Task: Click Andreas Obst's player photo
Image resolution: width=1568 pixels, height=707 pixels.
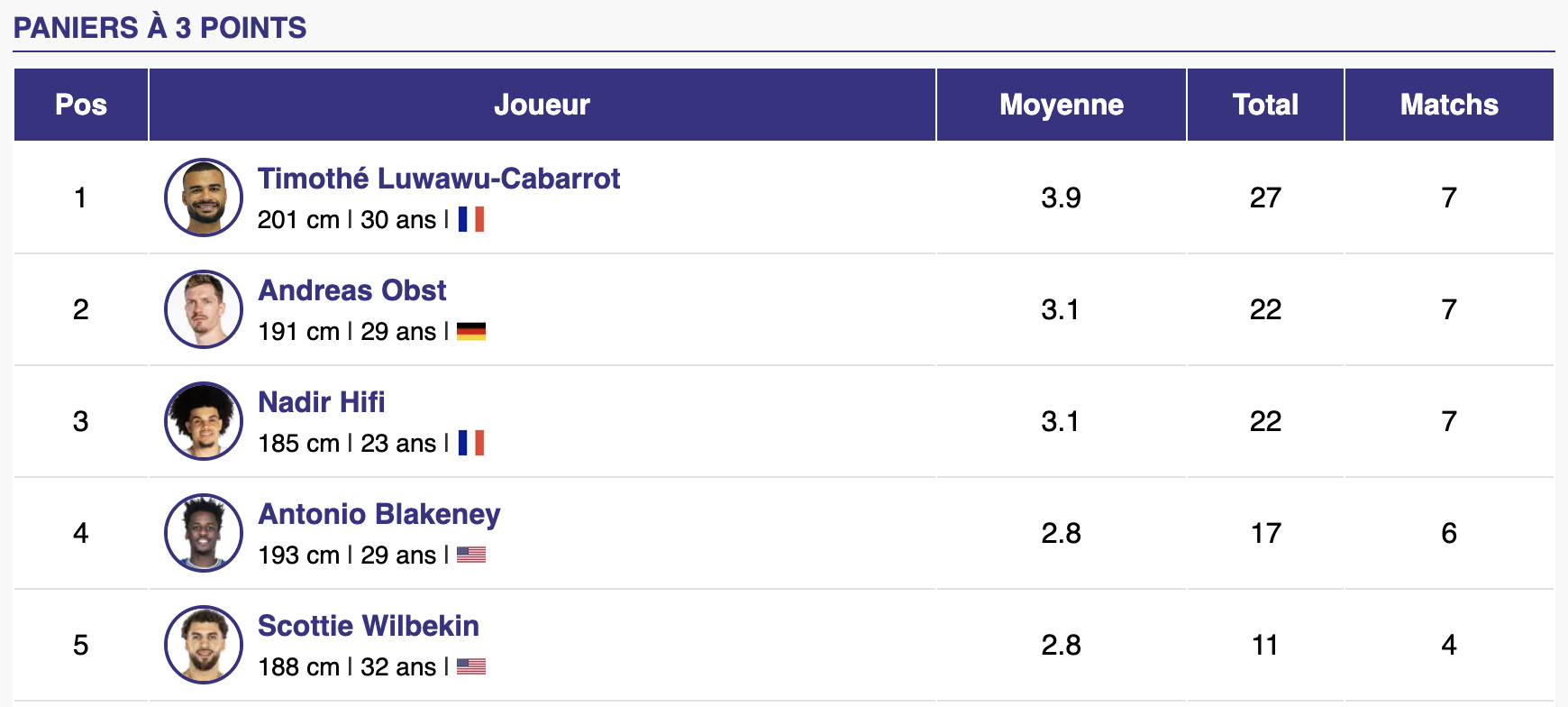Action: 204,309
